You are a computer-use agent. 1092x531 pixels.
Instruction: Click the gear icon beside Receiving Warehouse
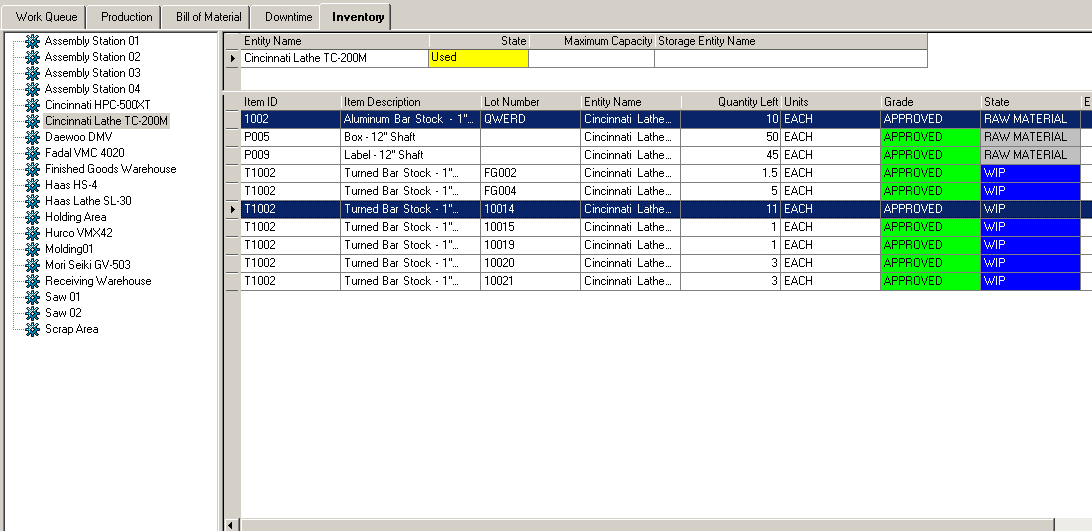point(32,282)
